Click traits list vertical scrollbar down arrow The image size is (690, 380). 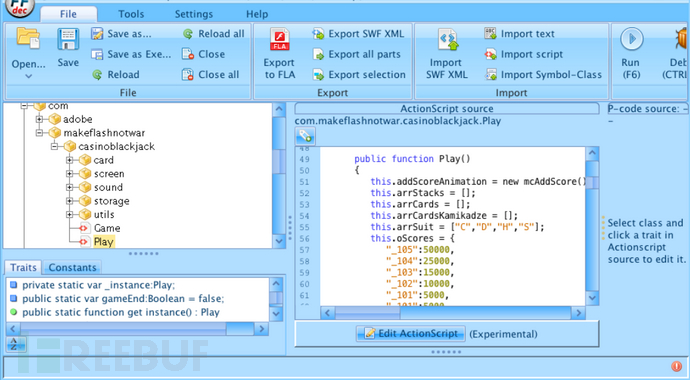tap(276, 314)
